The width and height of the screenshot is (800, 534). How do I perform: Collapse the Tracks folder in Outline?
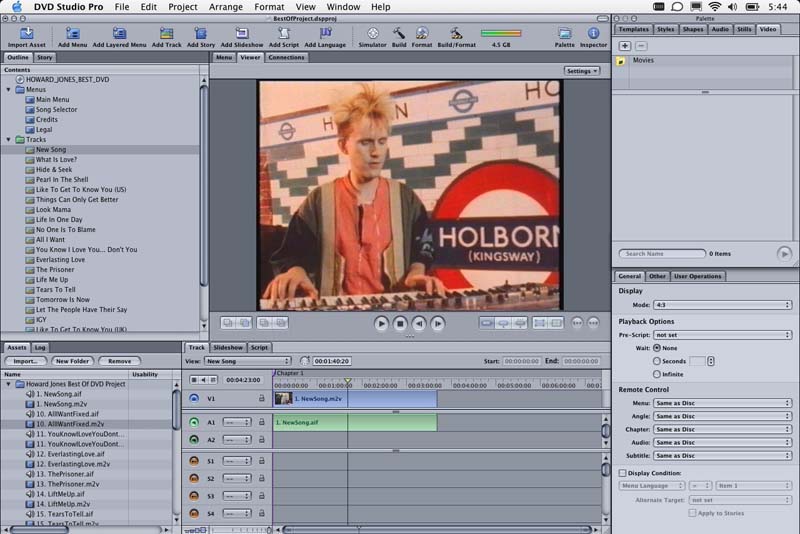point(8,140)
